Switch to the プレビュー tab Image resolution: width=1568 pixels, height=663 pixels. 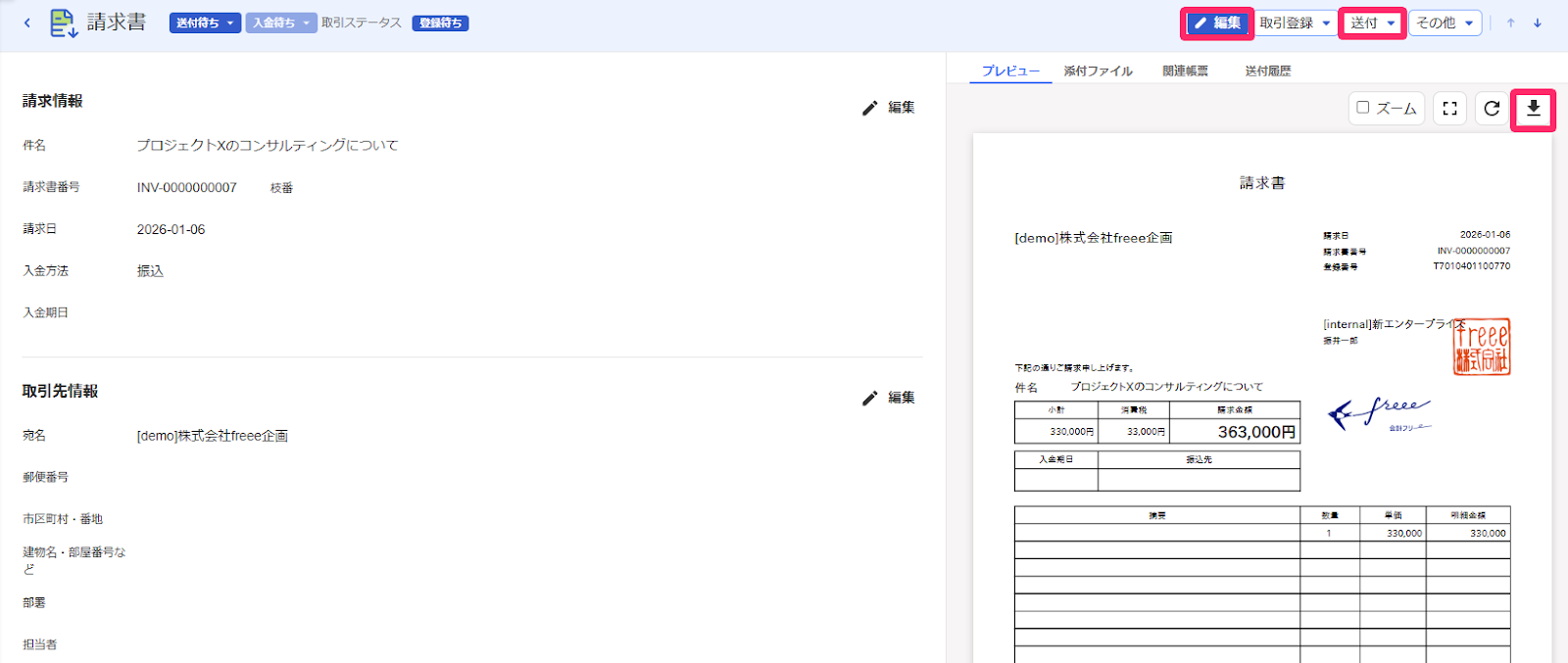pyautogui.click(x=1010, y=71)
